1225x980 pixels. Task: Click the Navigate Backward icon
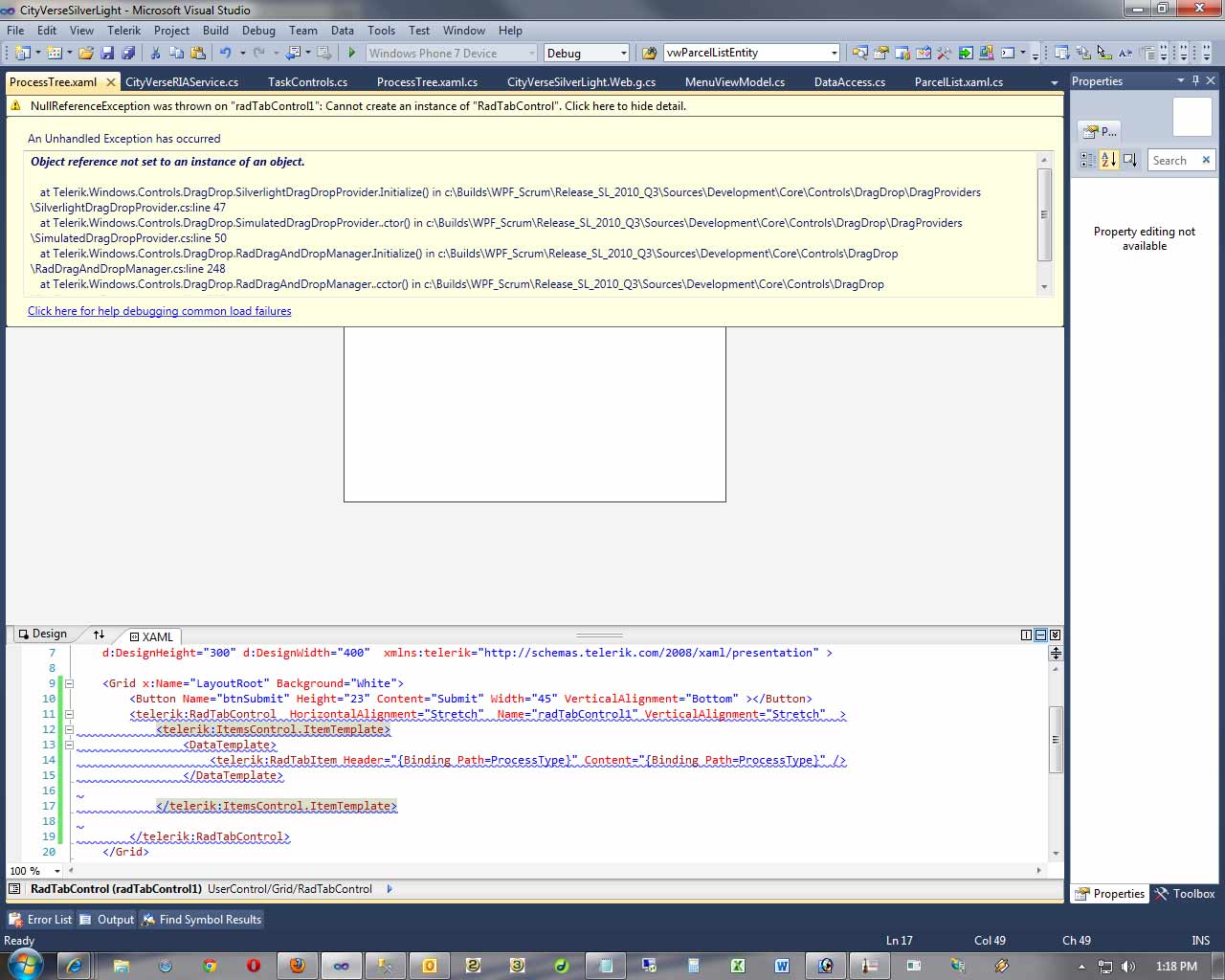(293, 54)
